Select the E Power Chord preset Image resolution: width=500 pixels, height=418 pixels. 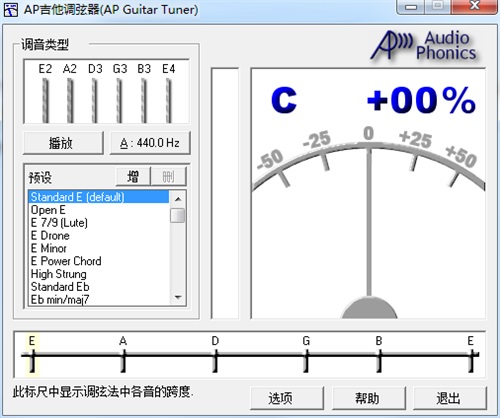coord(99,261)
